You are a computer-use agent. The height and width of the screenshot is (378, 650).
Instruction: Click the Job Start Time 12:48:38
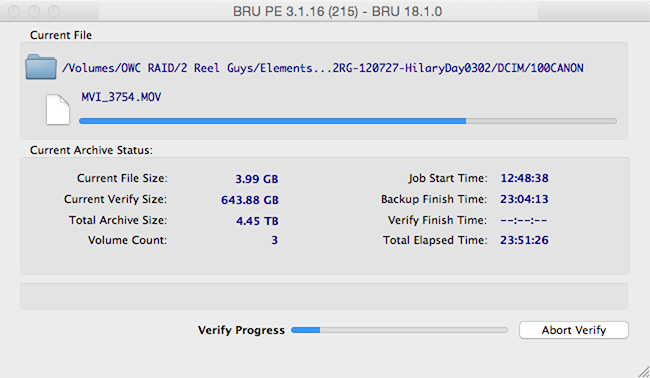click(x=524, y=178)
